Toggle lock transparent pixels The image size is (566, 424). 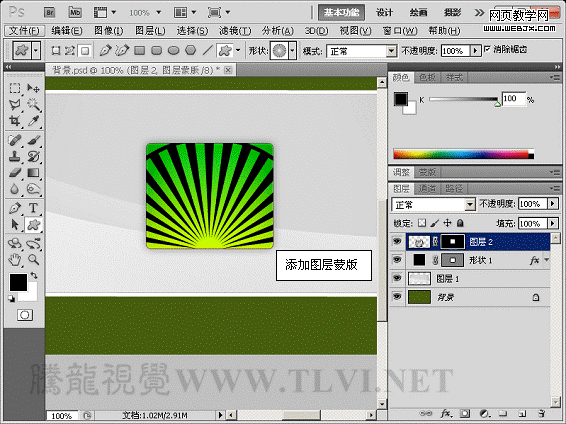tap(422, 223)
